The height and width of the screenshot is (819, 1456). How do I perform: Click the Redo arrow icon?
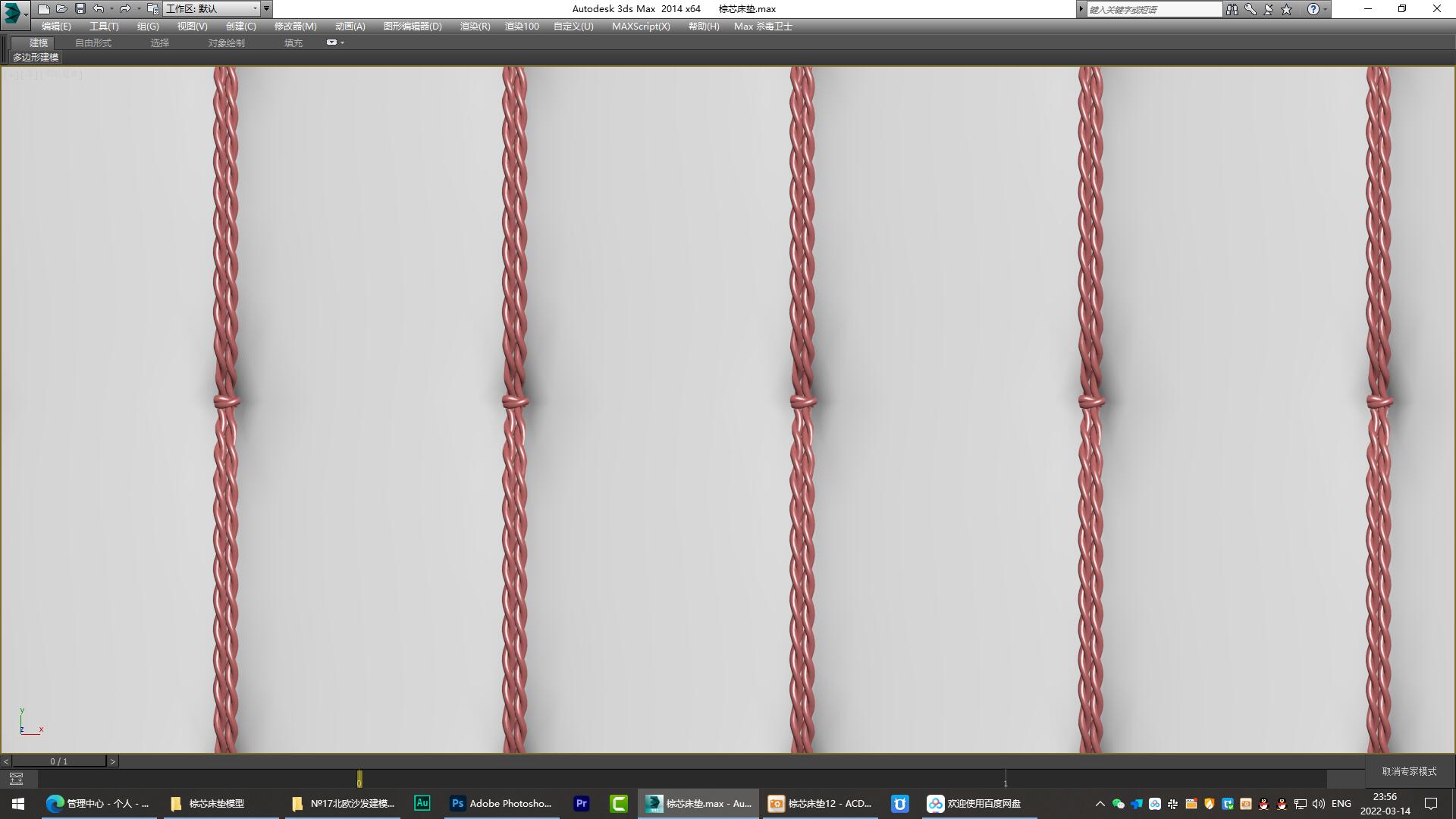[124, 9]
